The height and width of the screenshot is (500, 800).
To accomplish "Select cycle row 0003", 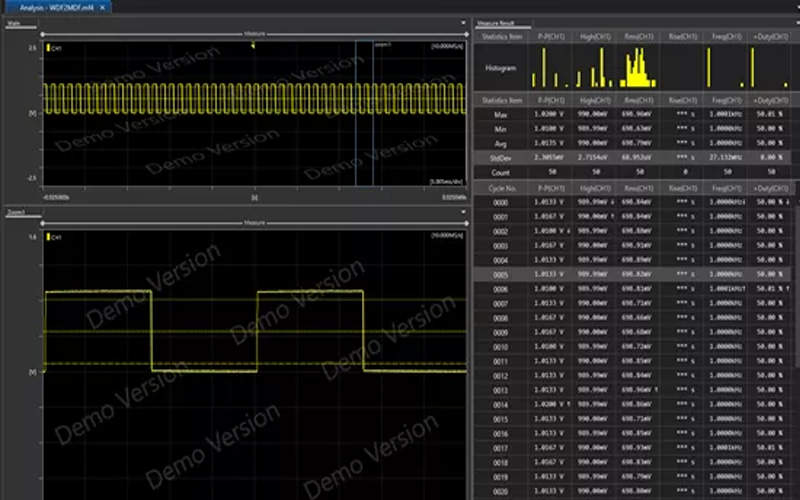I will (633, 245).
